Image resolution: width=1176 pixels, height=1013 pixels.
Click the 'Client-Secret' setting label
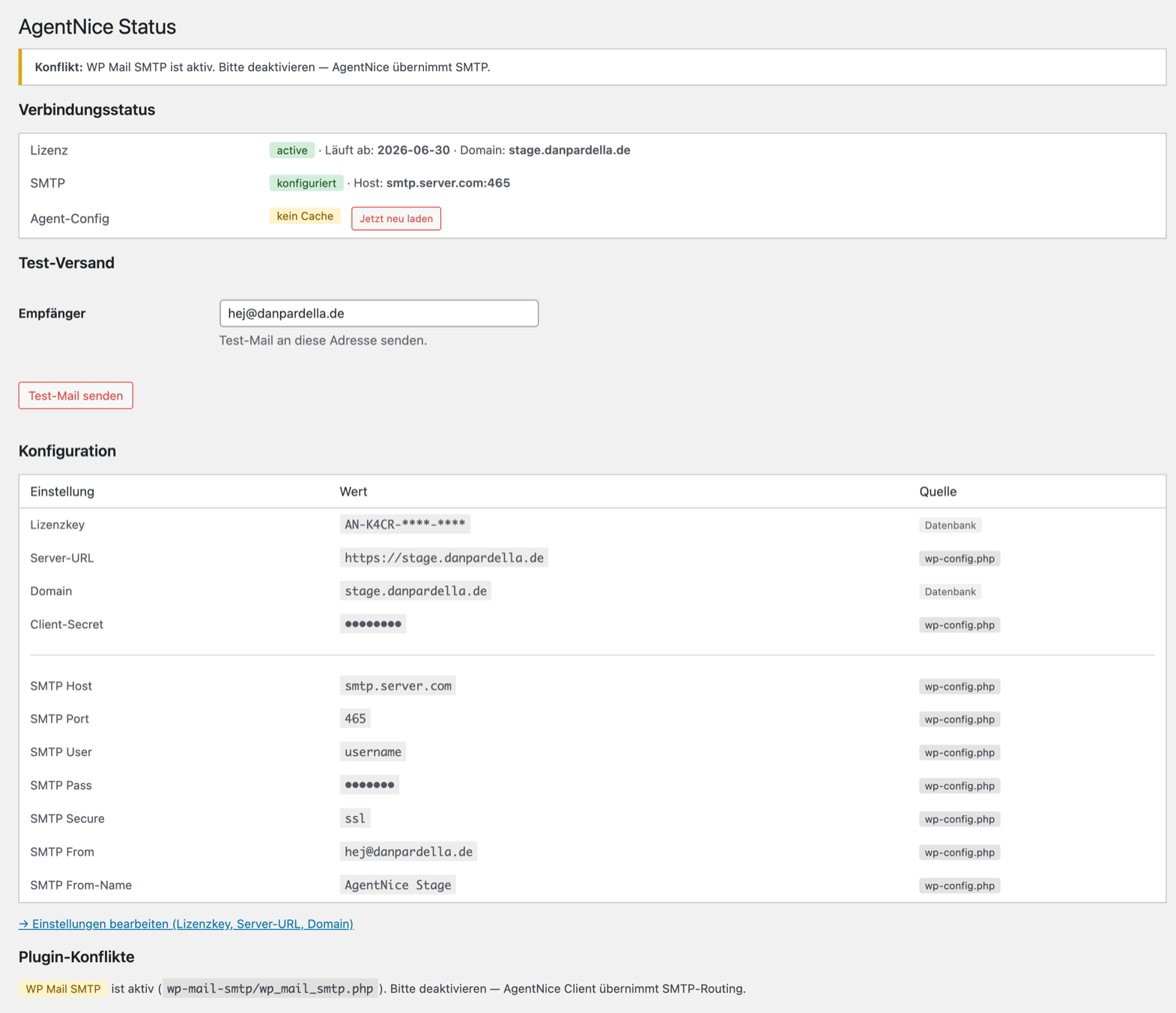coord(67,624)
